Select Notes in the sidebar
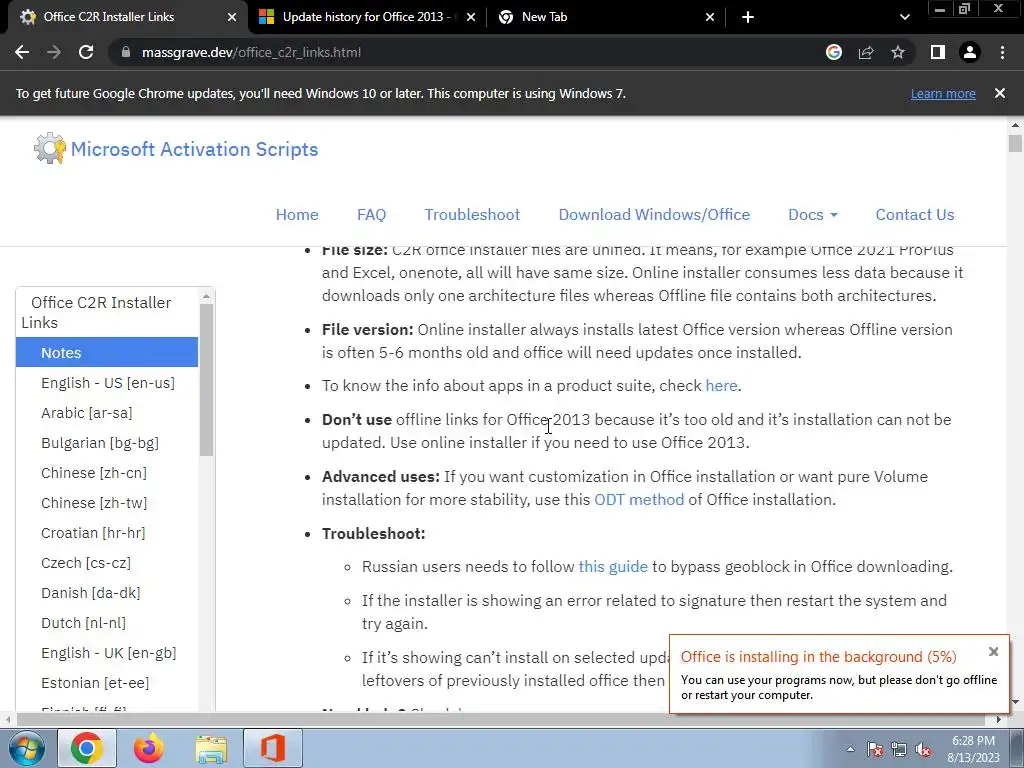The image size is (1024, 768). click(107, 353)
